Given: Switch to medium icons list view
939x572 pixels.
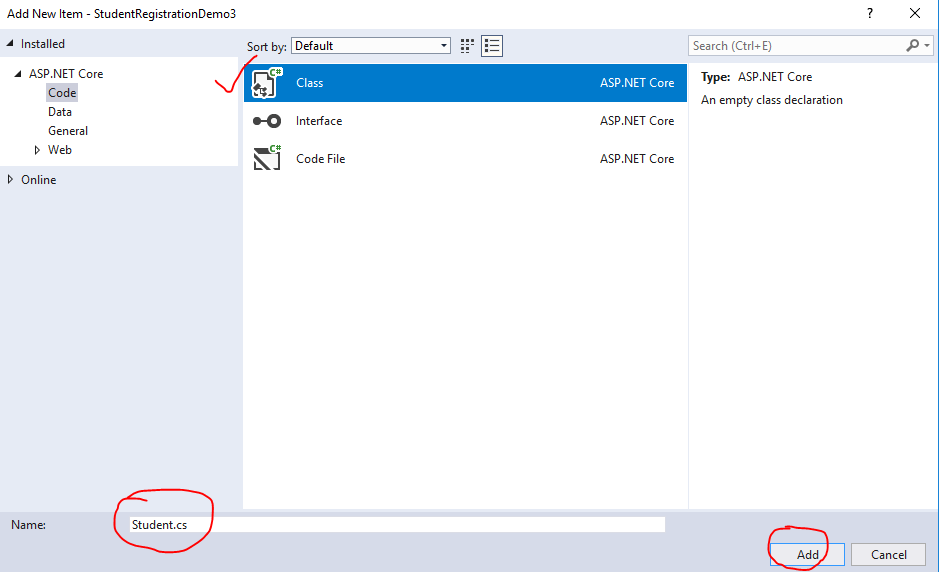Looking at the screenshot, I should (491, 46).
